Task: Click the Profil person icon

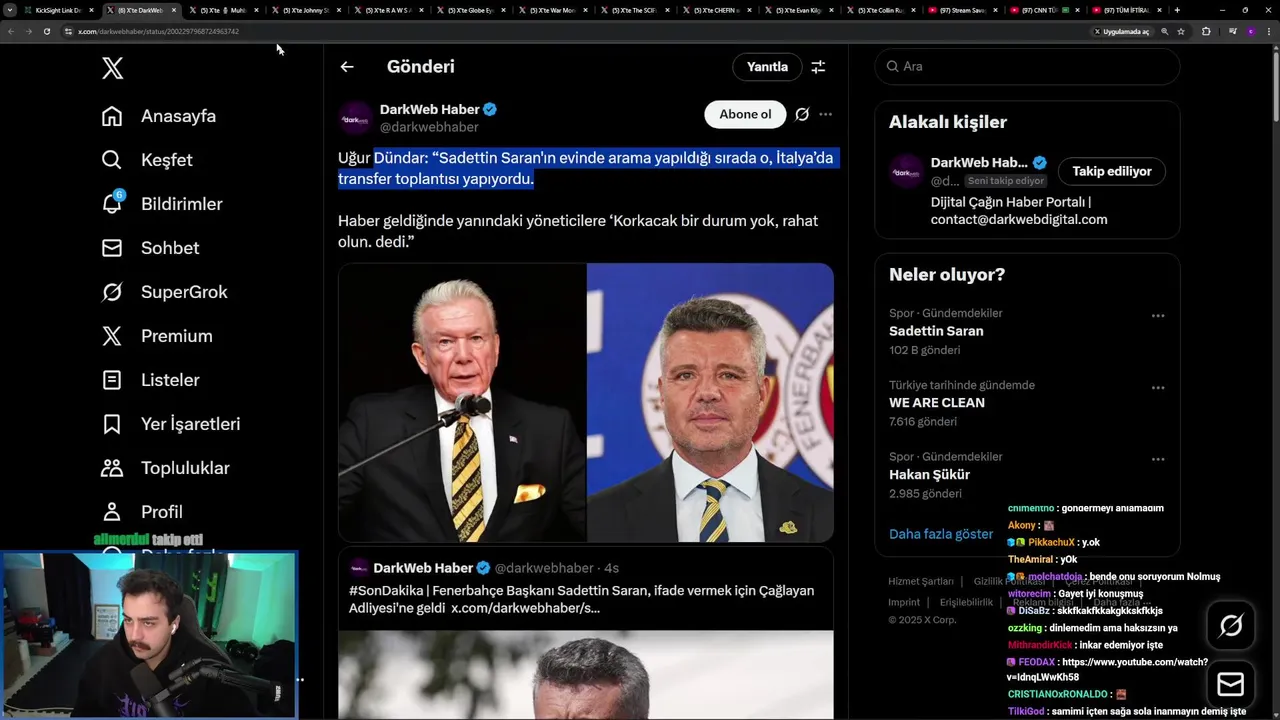Action: pos(112,512)
